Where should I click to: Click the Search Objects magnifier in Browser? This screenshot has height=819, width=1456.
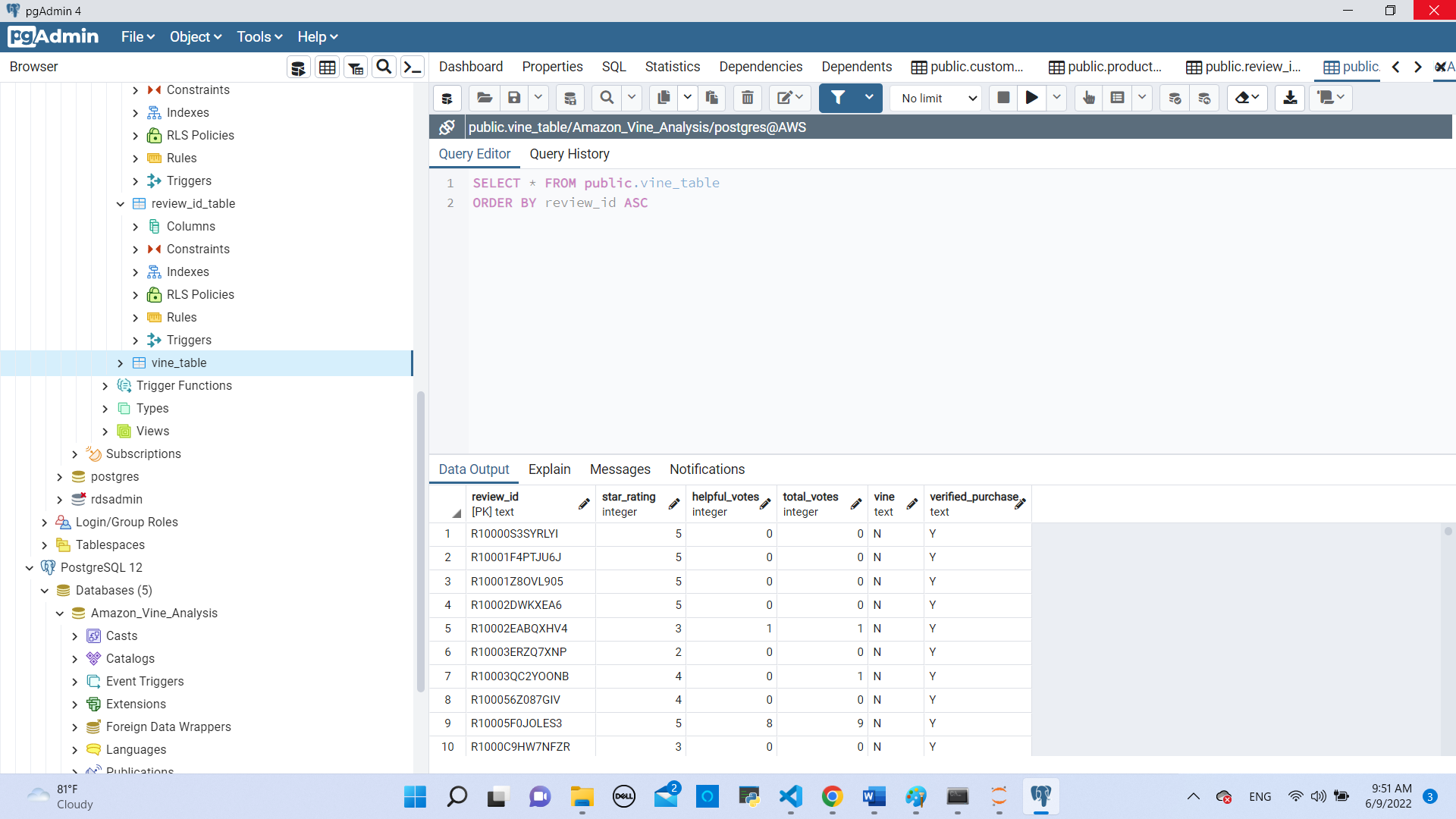point(384,67)
